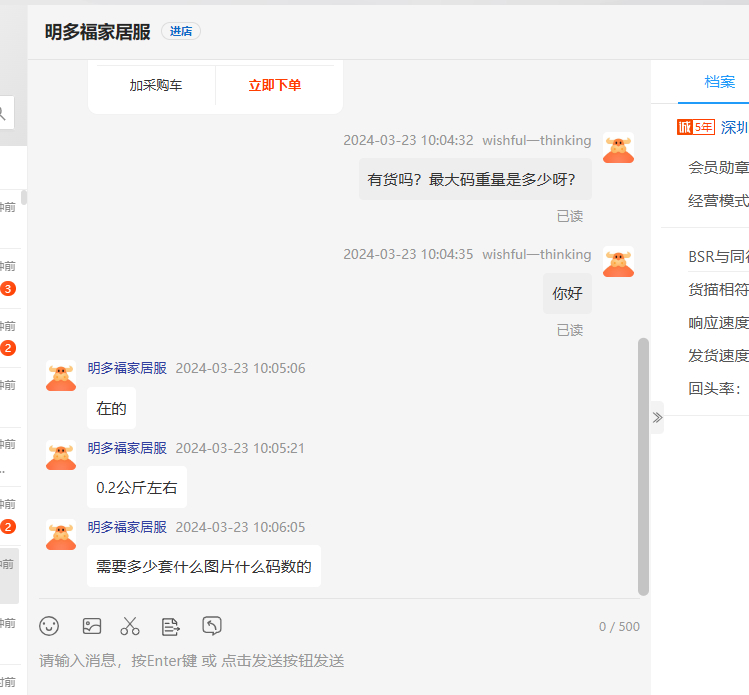This screenshot has height=695, width=749.
Task: Open the quick phrases document icon
Action: [x=171, y=626]
